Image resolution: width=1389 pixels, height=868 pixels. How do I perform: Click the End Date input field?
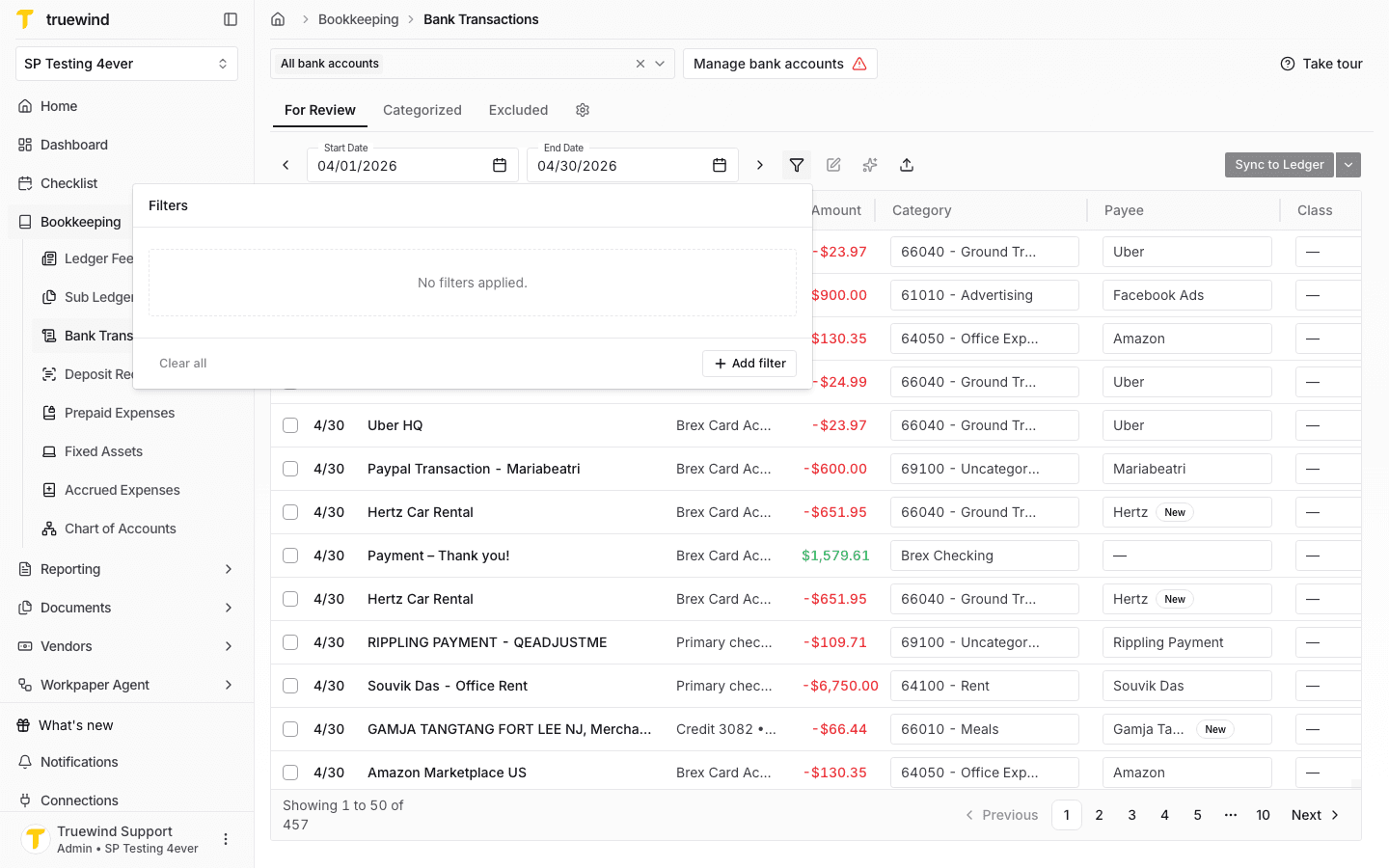(x=633, y=165)
